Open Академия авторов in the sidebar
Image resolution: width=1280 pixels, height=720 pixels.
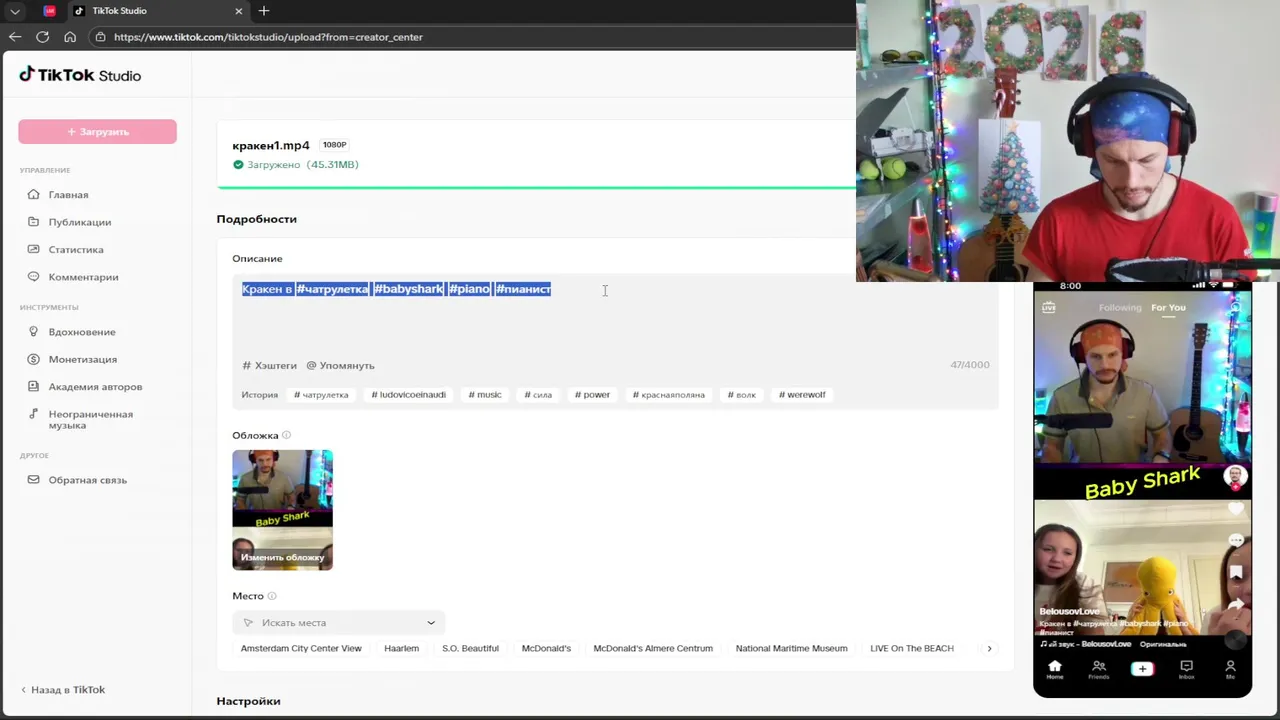[97, 387]
